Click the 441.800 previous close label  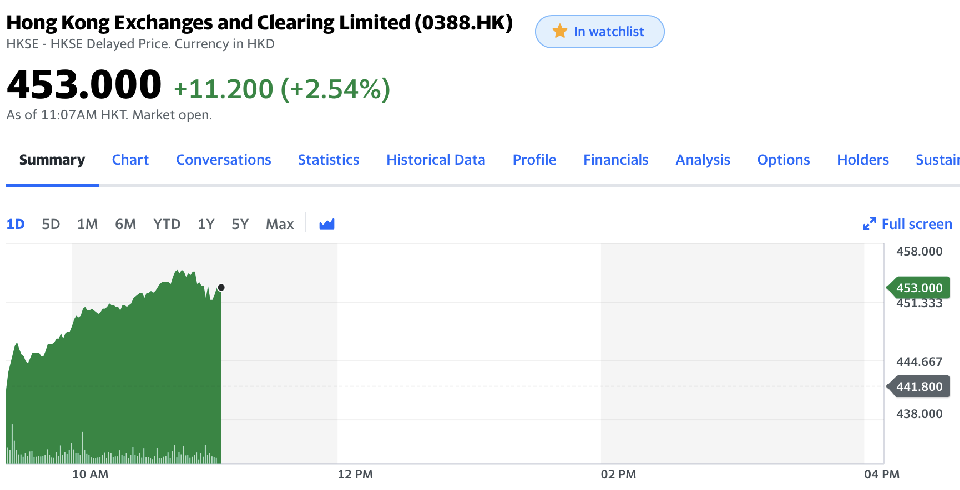(919, 387)
